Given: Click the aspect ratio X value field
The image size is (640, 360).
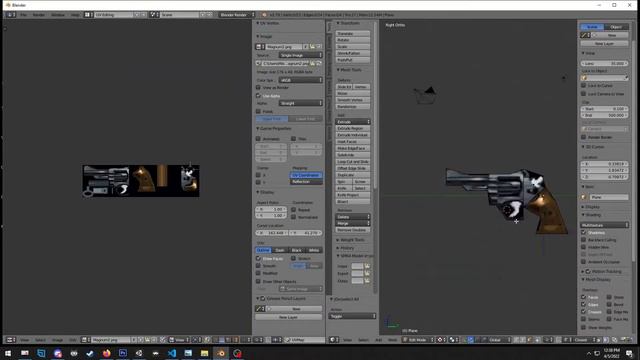Looking at the screenshot, I should point(271,209).
